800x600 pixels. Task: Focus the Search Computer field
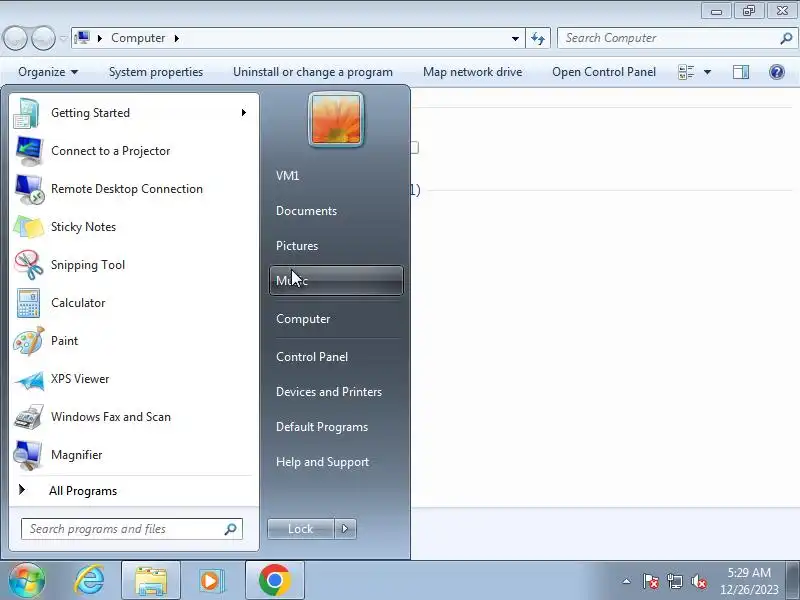tap(677, 38)
